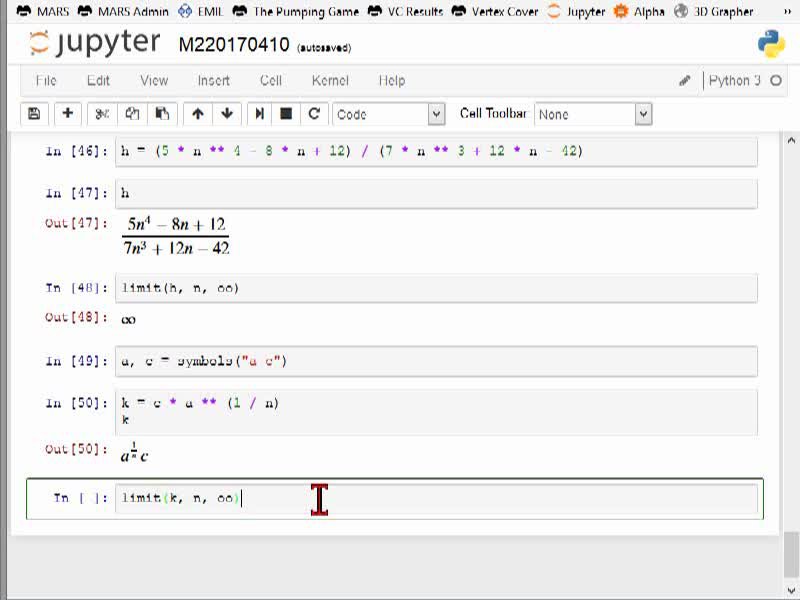Cut selected cell with scissors icon
Screen dimensions: 800x600
point(102,114)
